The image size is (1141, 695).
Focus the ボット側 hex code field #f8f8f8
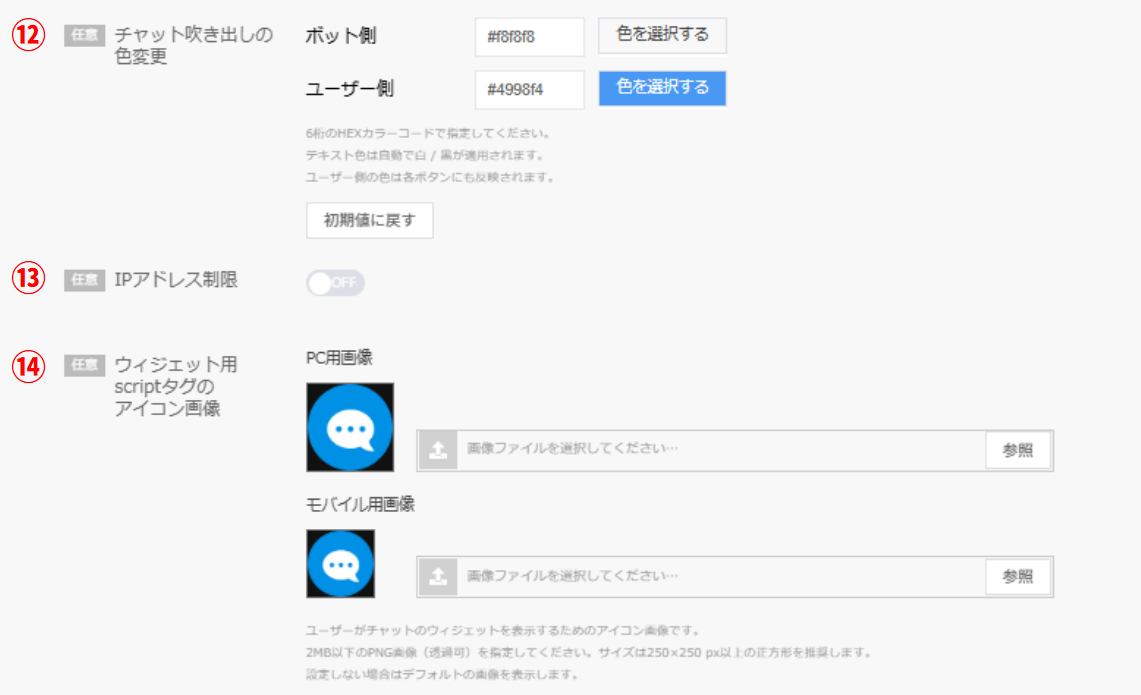[x=529, y=37]
